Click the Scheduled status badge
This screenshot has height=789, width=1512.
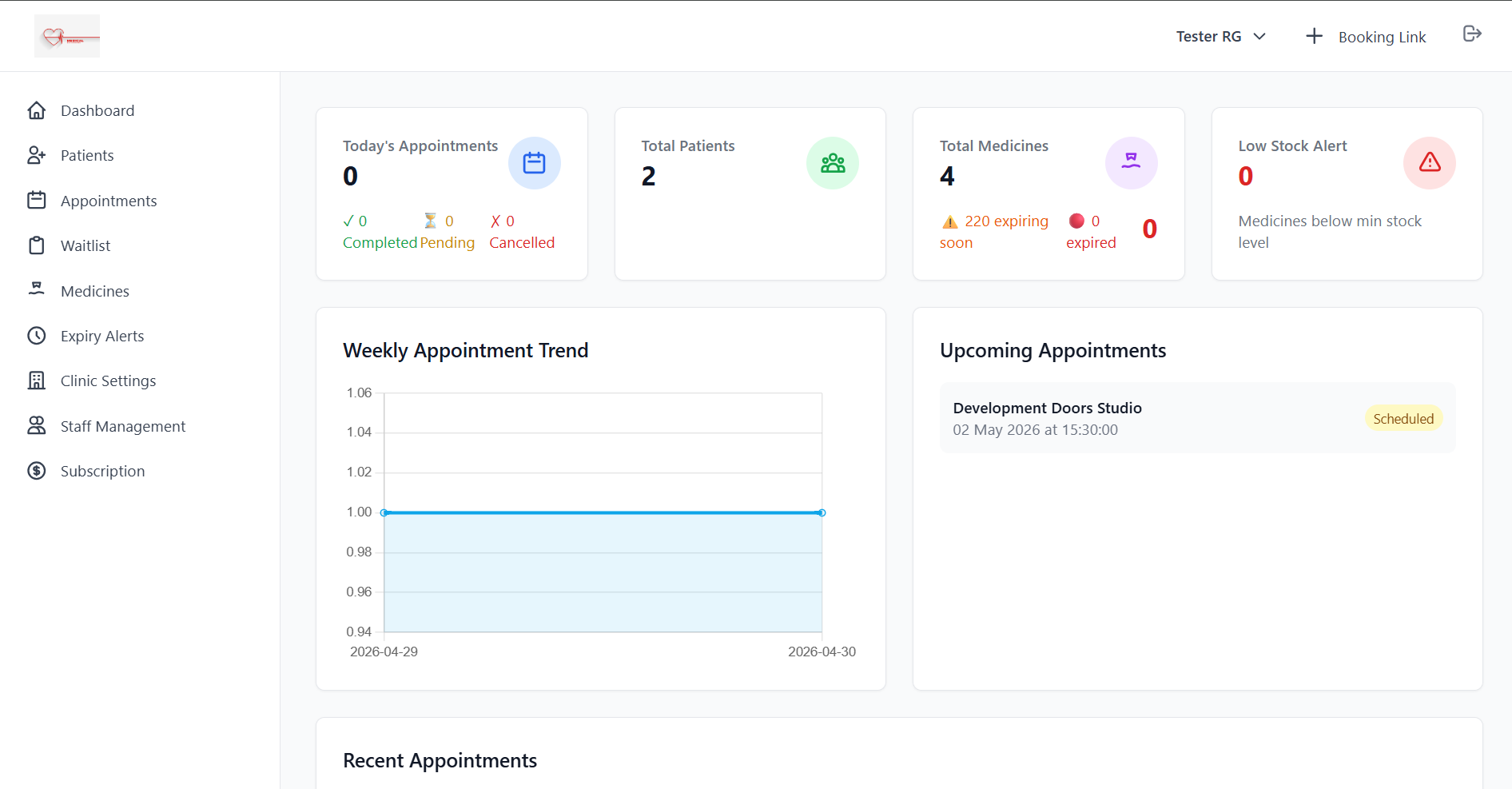(x=1403, y=418)
